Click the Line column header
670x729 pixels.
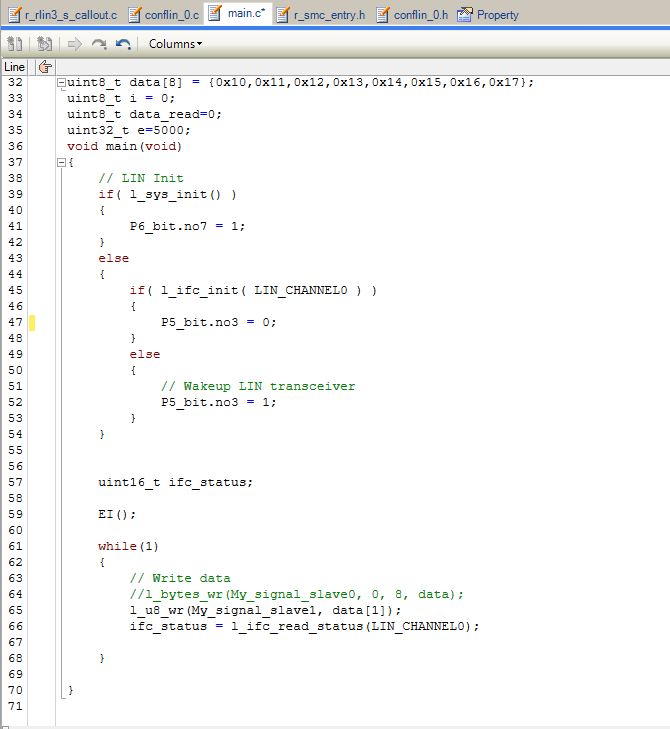[14, 67]
